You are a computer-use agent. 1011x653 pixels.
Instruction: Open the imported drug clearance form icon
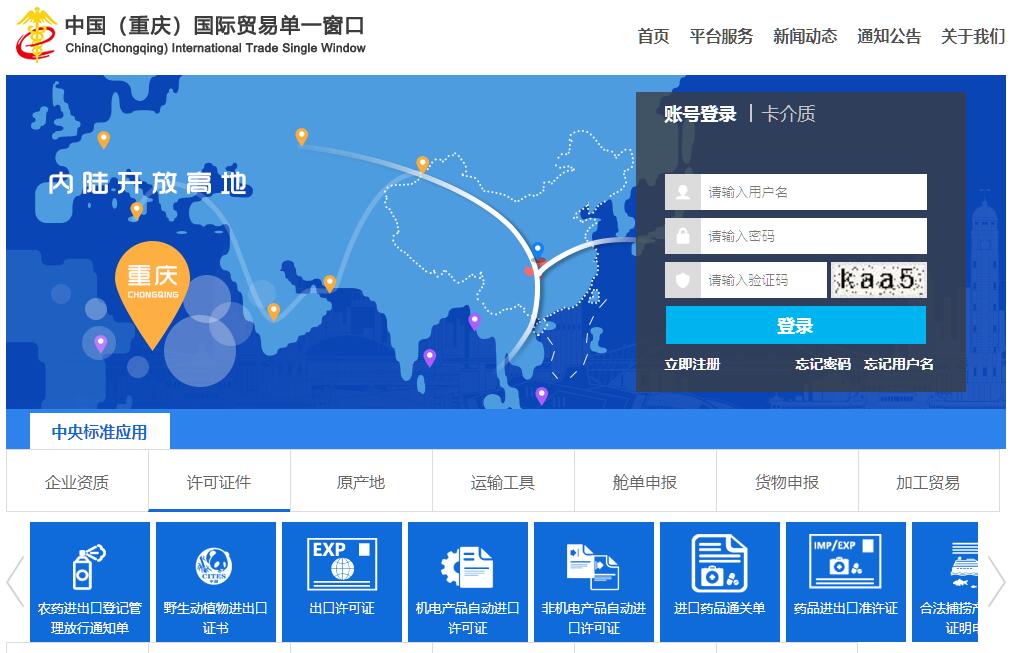coord(719,565)
